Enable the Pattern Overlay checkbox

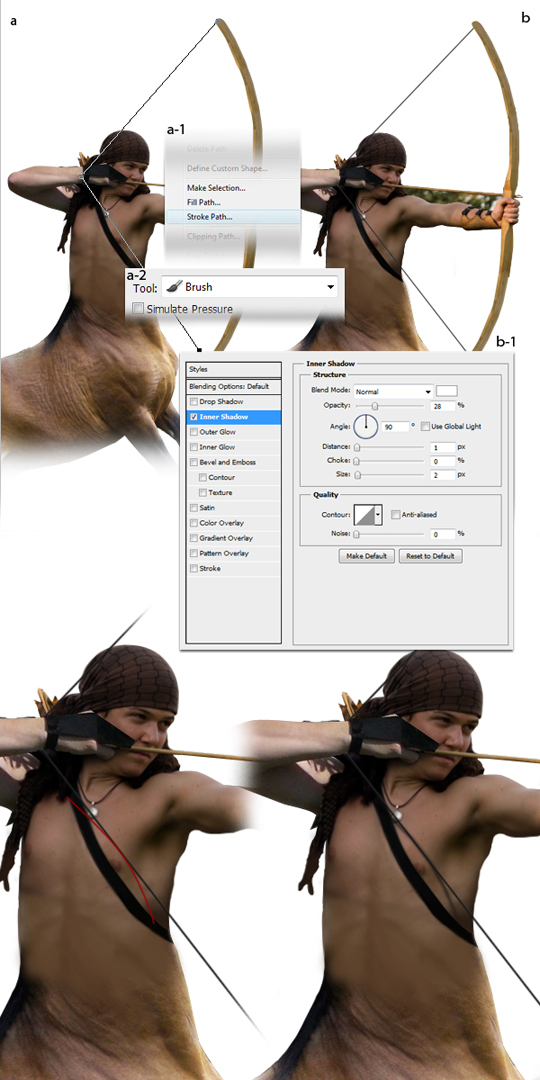[x=194, y=553]
